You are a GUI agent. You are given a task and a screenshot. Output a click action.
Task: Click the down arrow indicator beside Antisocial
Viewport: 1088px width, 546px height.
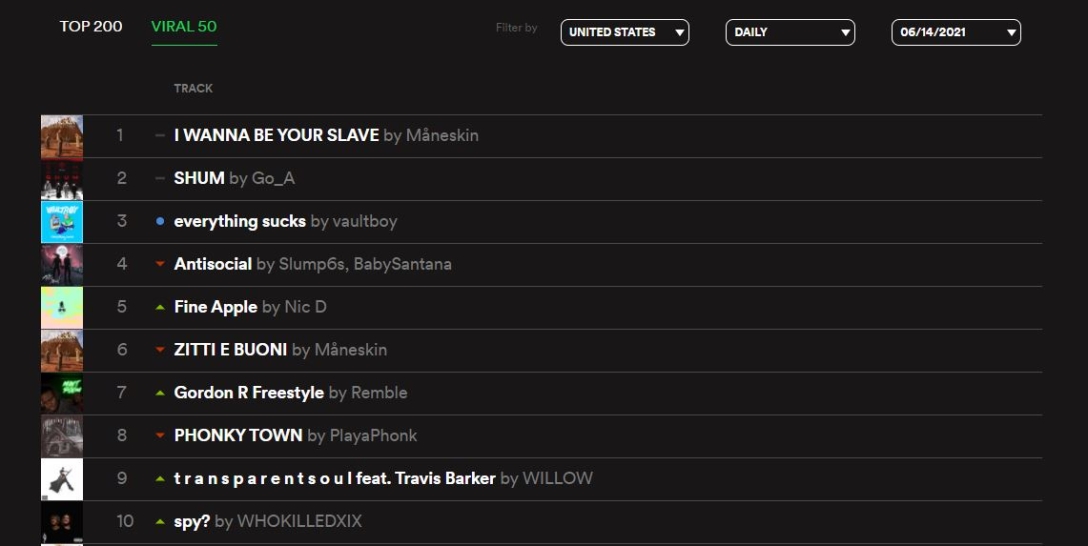pyautogui.click(x=160, y=265)
